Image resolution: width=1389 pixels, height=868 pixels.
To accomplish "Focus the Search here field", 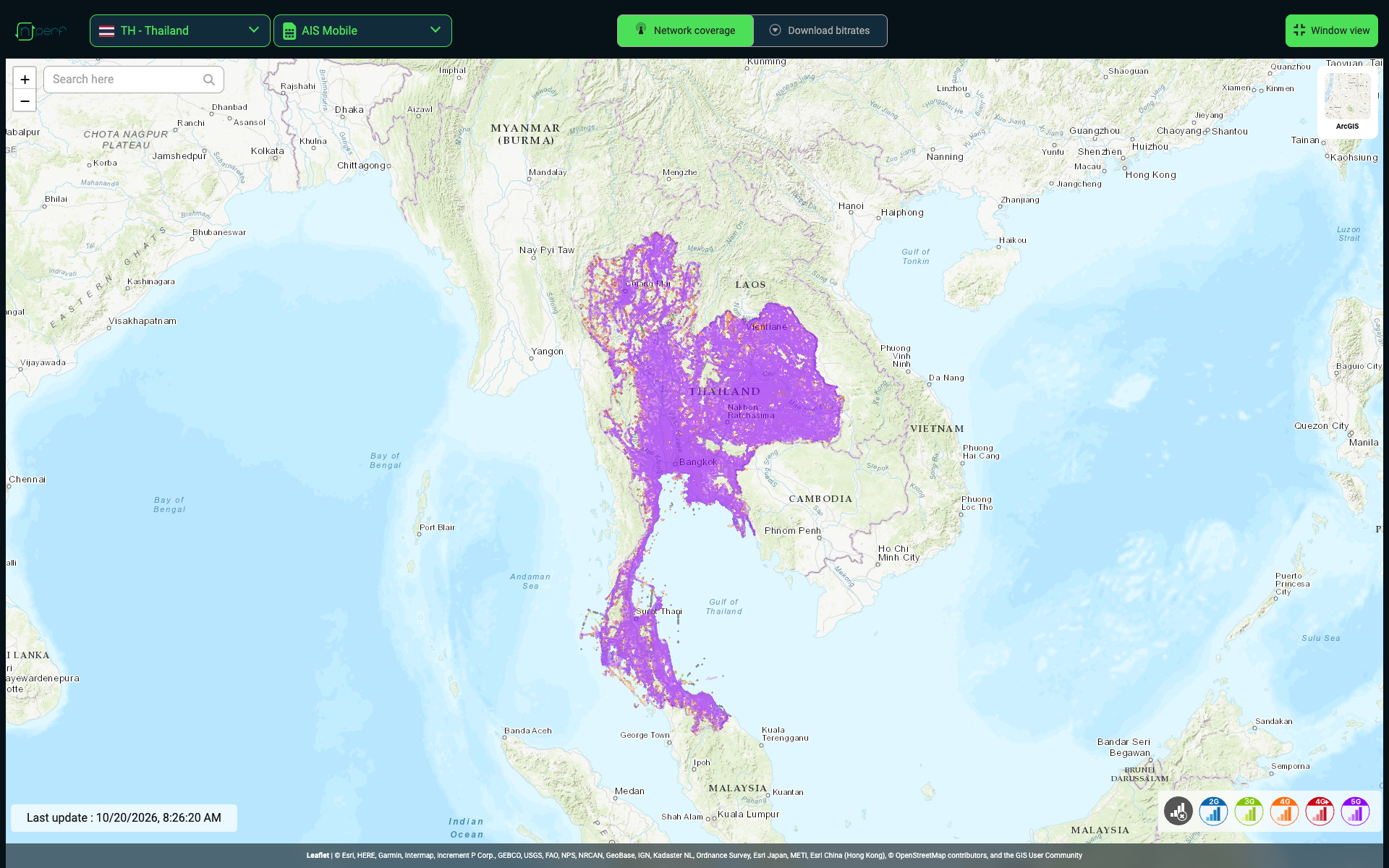I will [x=134, y=80].
